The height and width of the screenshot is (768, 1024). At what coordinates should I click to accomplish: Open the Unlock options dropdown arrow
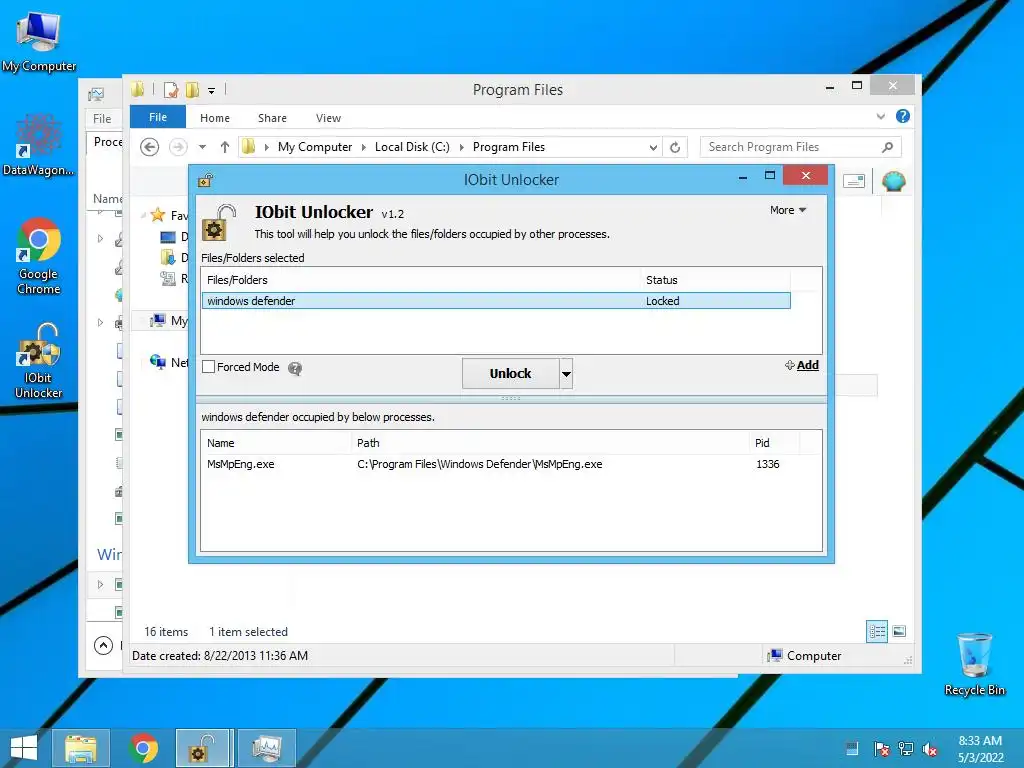(x=566, y=374)
